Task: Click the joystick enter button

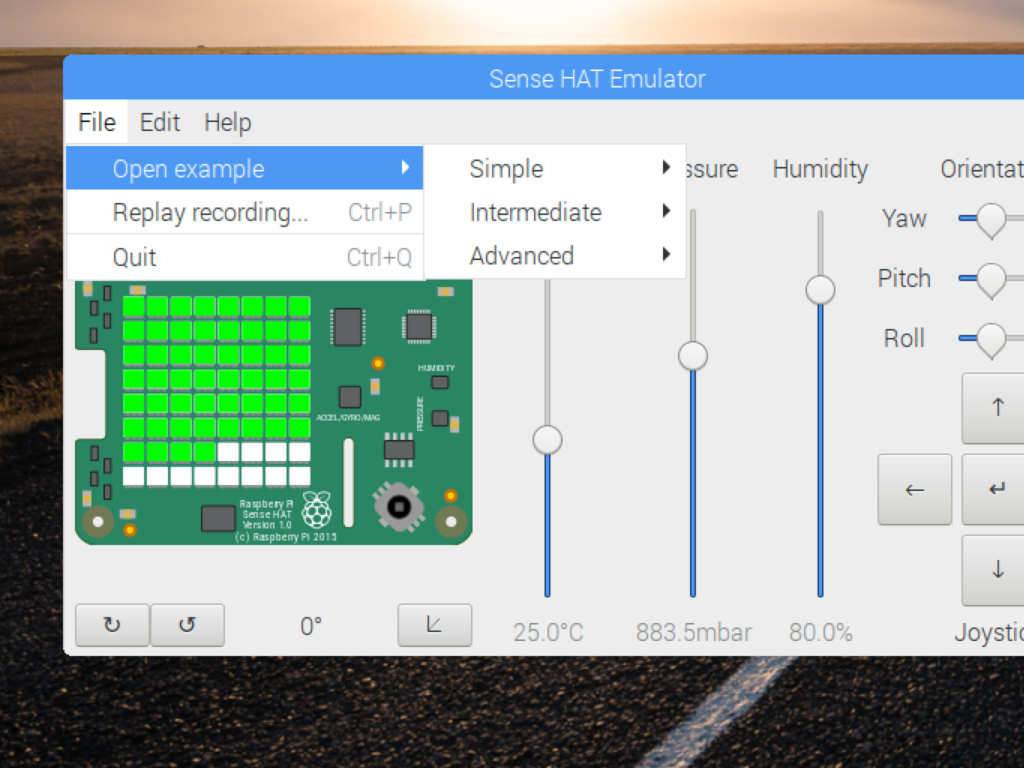Action: 997,489
